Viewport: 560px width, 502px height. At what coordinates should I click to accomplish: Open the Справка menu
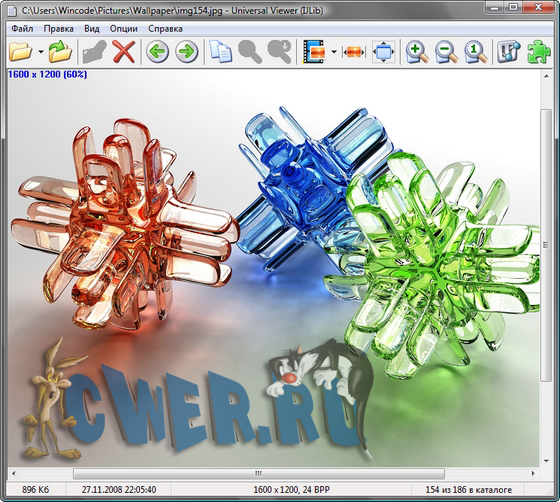(165, 29)
